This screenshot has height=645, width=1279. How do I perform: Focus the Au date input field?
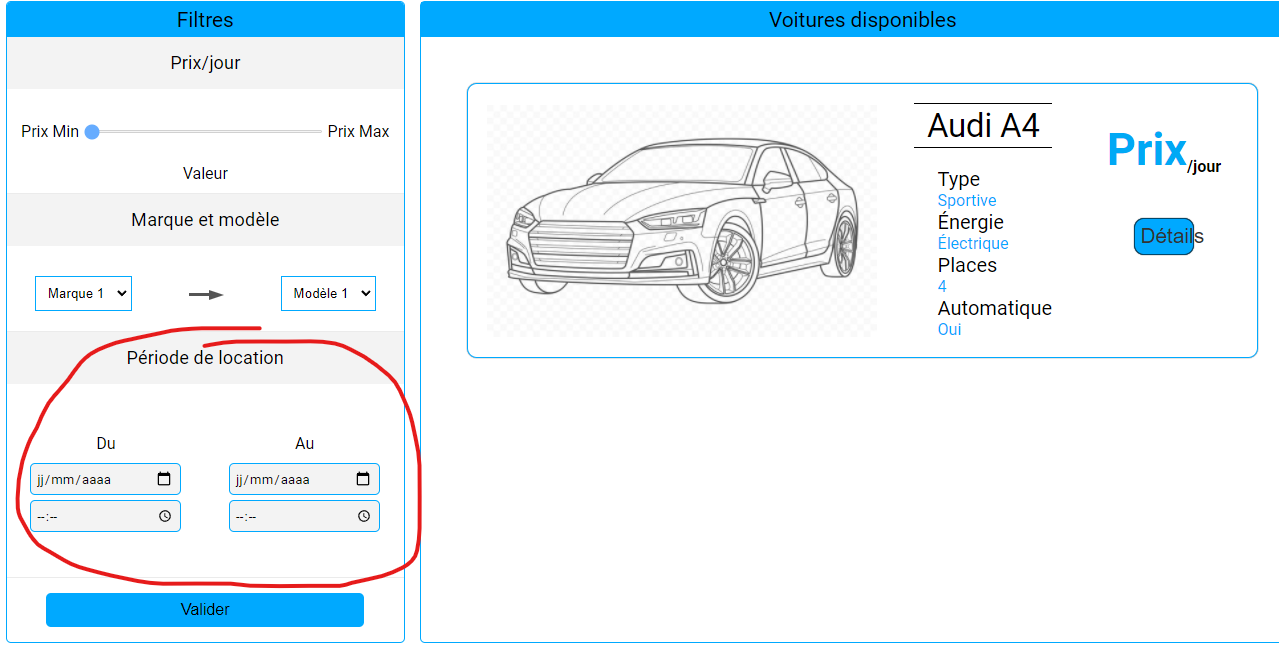(x=304, y=479)
